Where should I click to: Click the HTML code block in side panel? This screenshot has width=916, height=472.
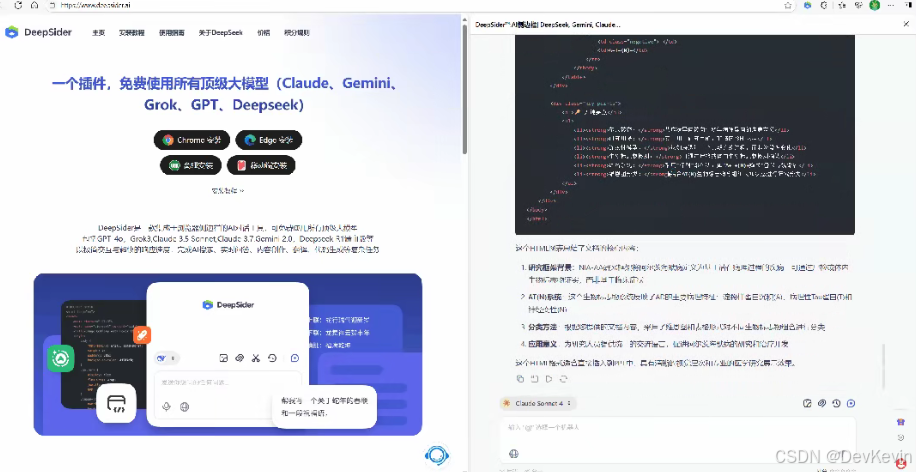point(685,134)
